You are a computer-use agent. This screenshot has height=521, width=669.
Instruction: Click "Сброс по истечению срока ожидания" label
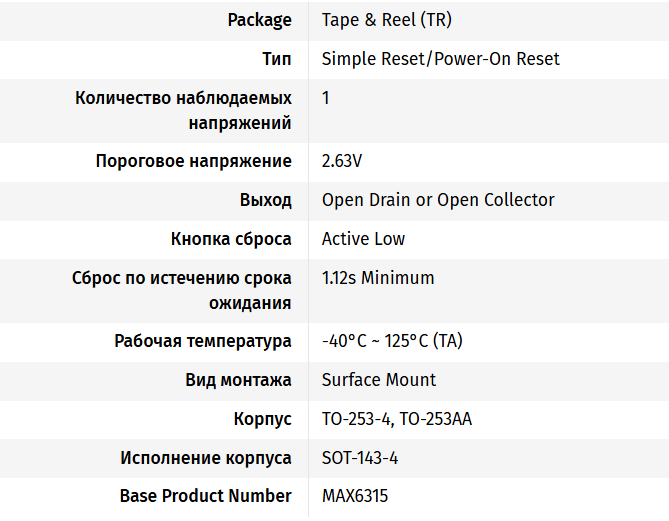(182, 290)
